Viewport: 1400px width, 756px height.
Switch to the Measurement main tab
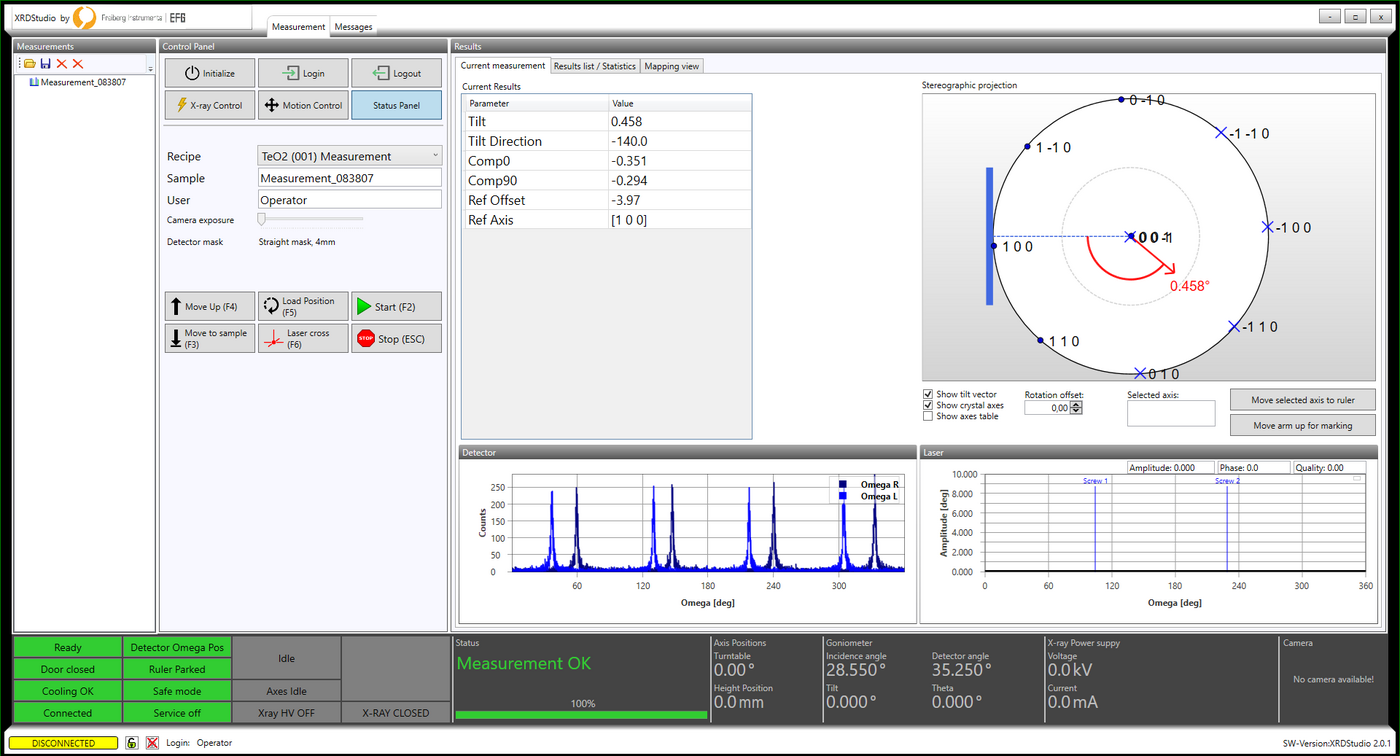(299, 27)
